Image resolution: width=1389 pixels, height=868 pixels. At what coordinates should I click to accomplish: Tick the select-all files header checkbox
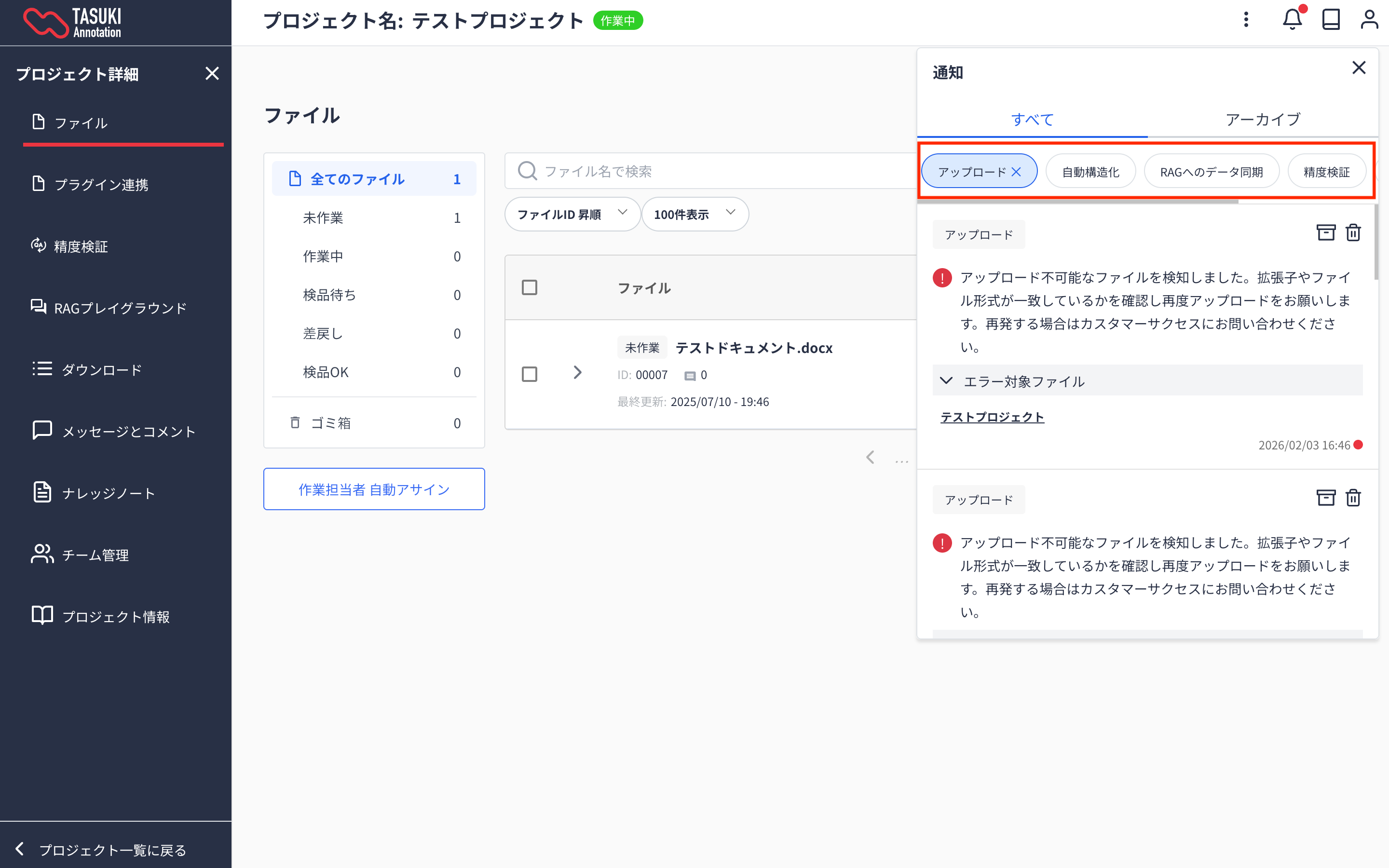coord(529,287)
